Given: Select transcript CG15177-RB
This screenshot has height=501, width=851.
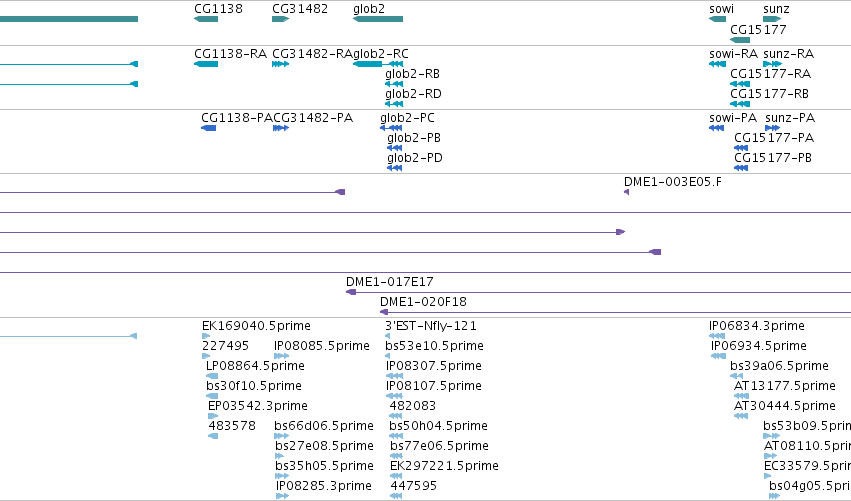Looking at the screenshot, I should tap(769, 94).
